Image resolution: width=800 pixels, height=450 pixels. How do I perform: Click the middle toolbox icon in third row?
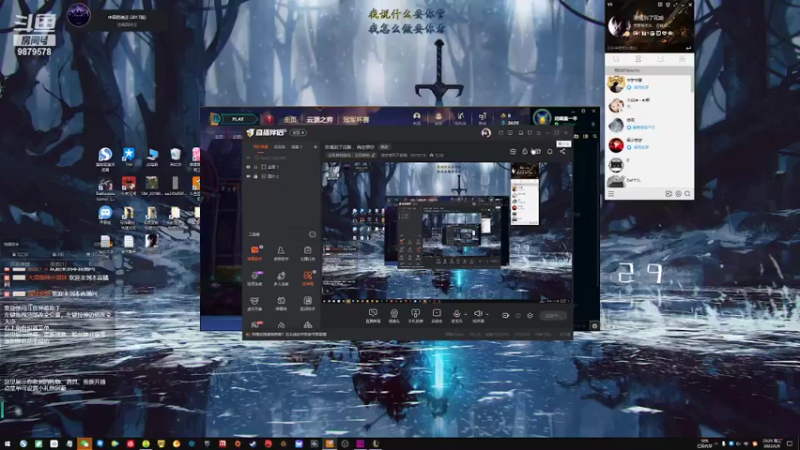(281, 303)
